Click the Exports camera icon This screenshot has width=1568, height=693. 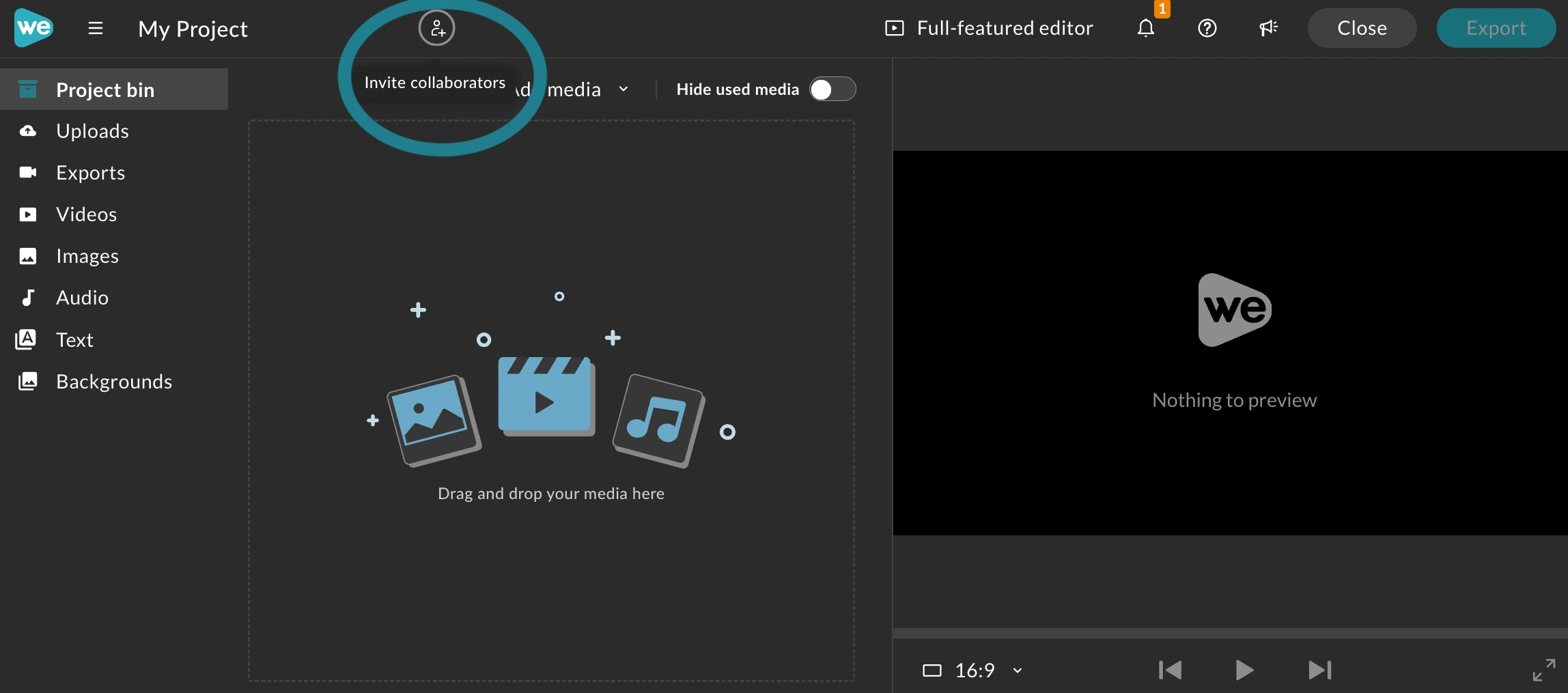[28, 172]
